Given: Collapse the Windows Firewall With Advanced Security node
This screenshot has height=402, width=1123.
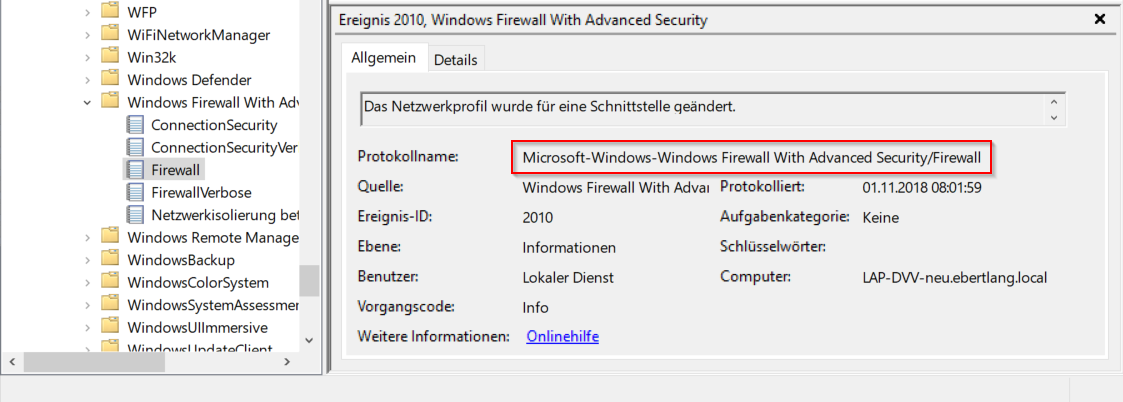Looking at the screenshot, I should point(87,102).
